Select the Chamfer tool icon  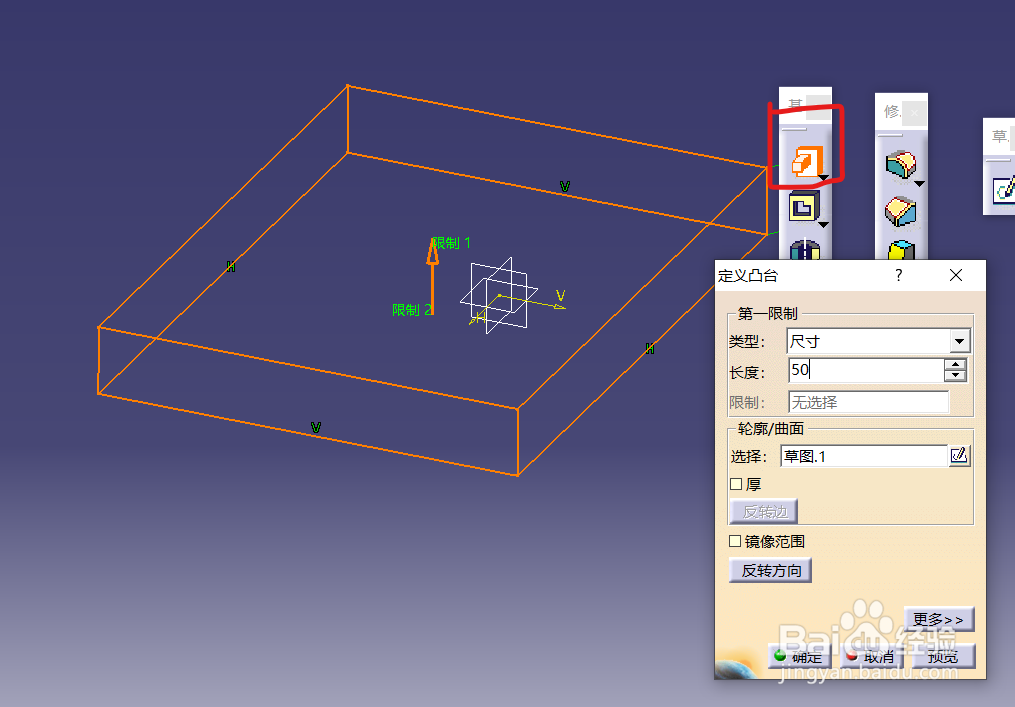pos(902,210)
